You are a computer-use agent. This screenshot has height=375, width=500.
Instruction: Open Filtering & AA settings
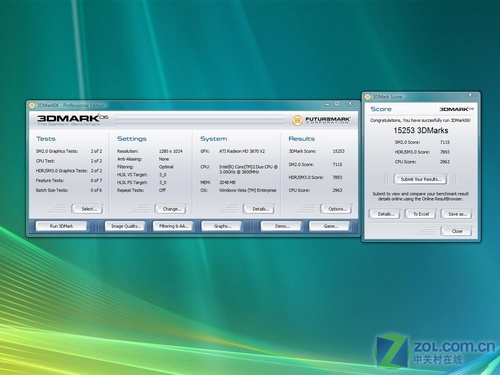click(173, 226)
